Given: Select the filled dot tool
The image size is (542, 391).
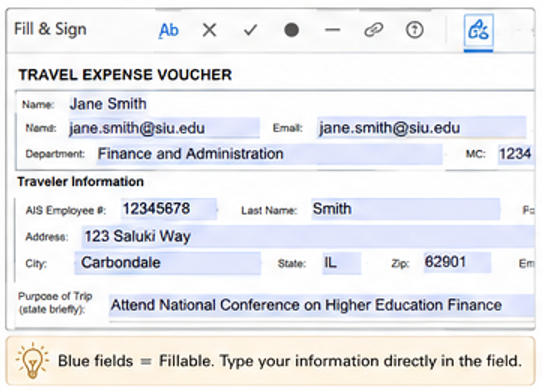Looking at the screenshot, I should click(x=291, y=30).
